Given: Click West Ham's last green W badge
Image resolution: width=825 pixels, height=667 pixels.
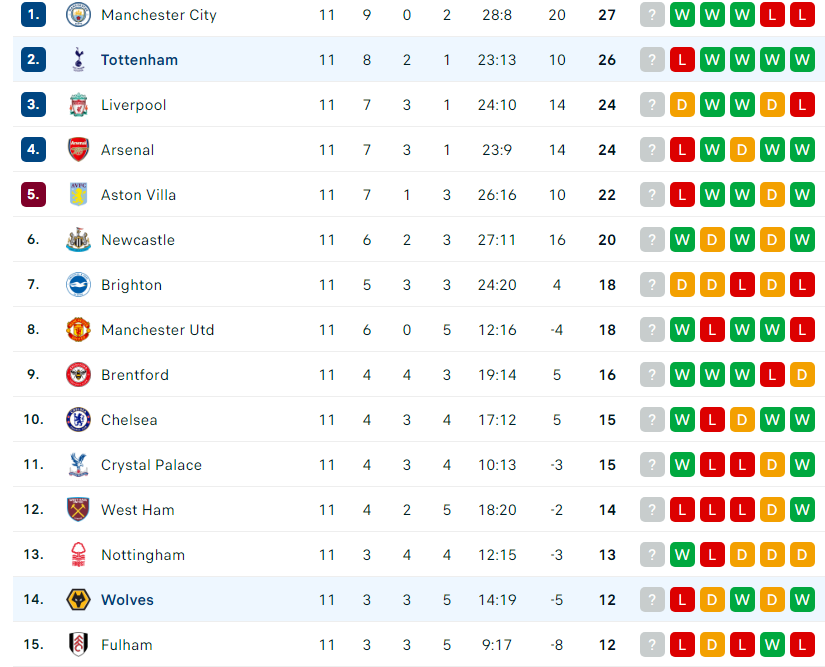Looking at the screenshot, I should pos(802,509).
